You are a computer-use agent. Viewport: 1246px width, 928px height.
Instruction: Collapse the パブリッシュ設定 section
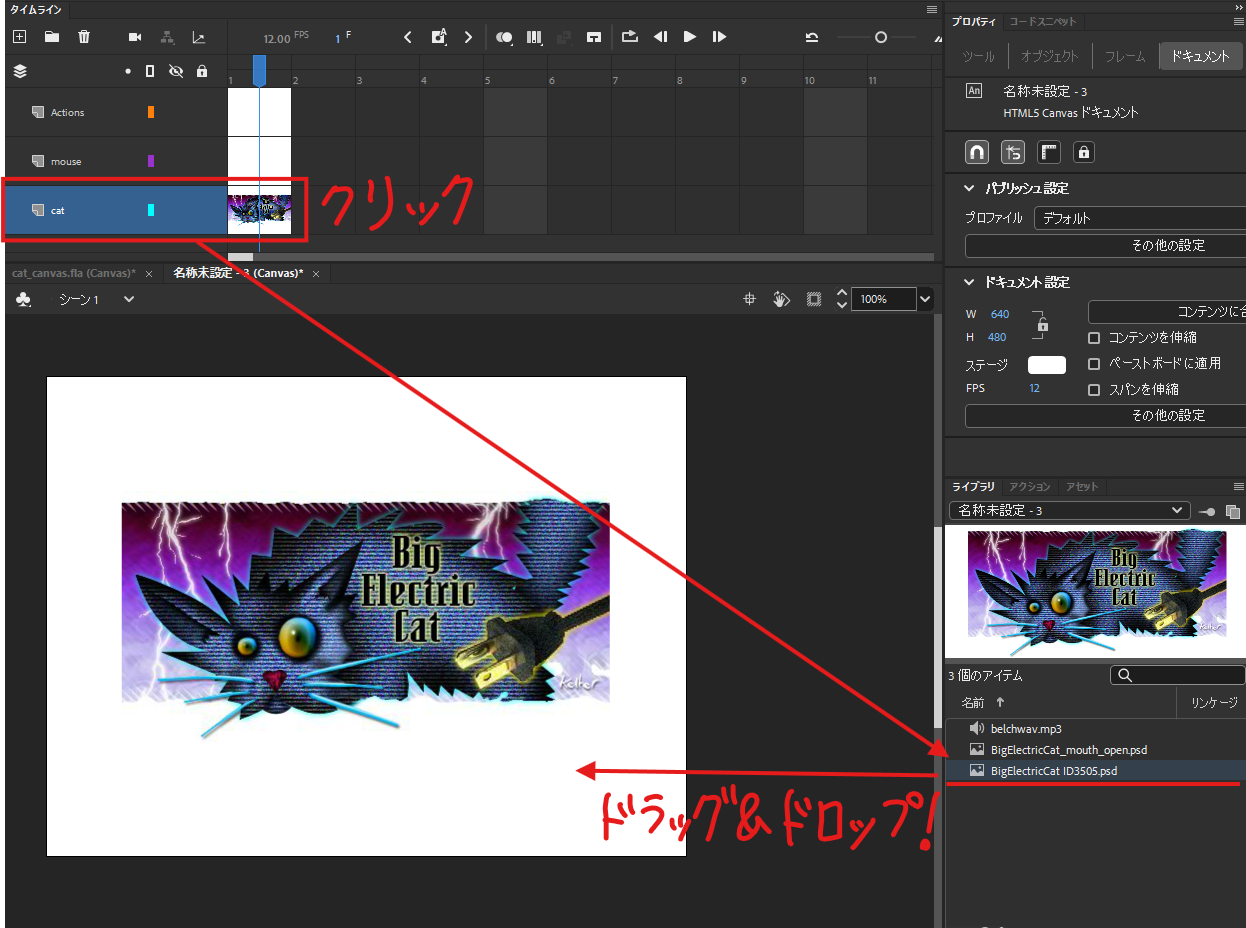coord(969,188)
